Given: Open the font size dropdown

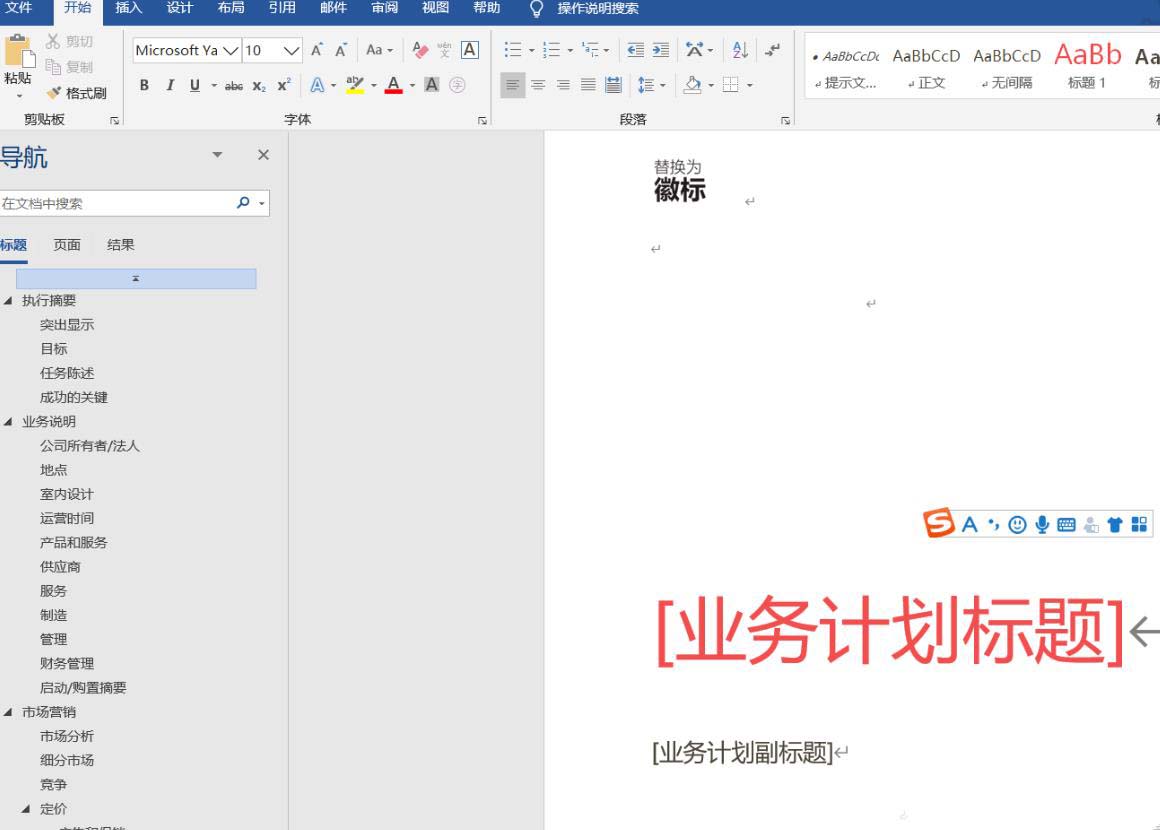Looking at the screenshot, I should point(292,50).
